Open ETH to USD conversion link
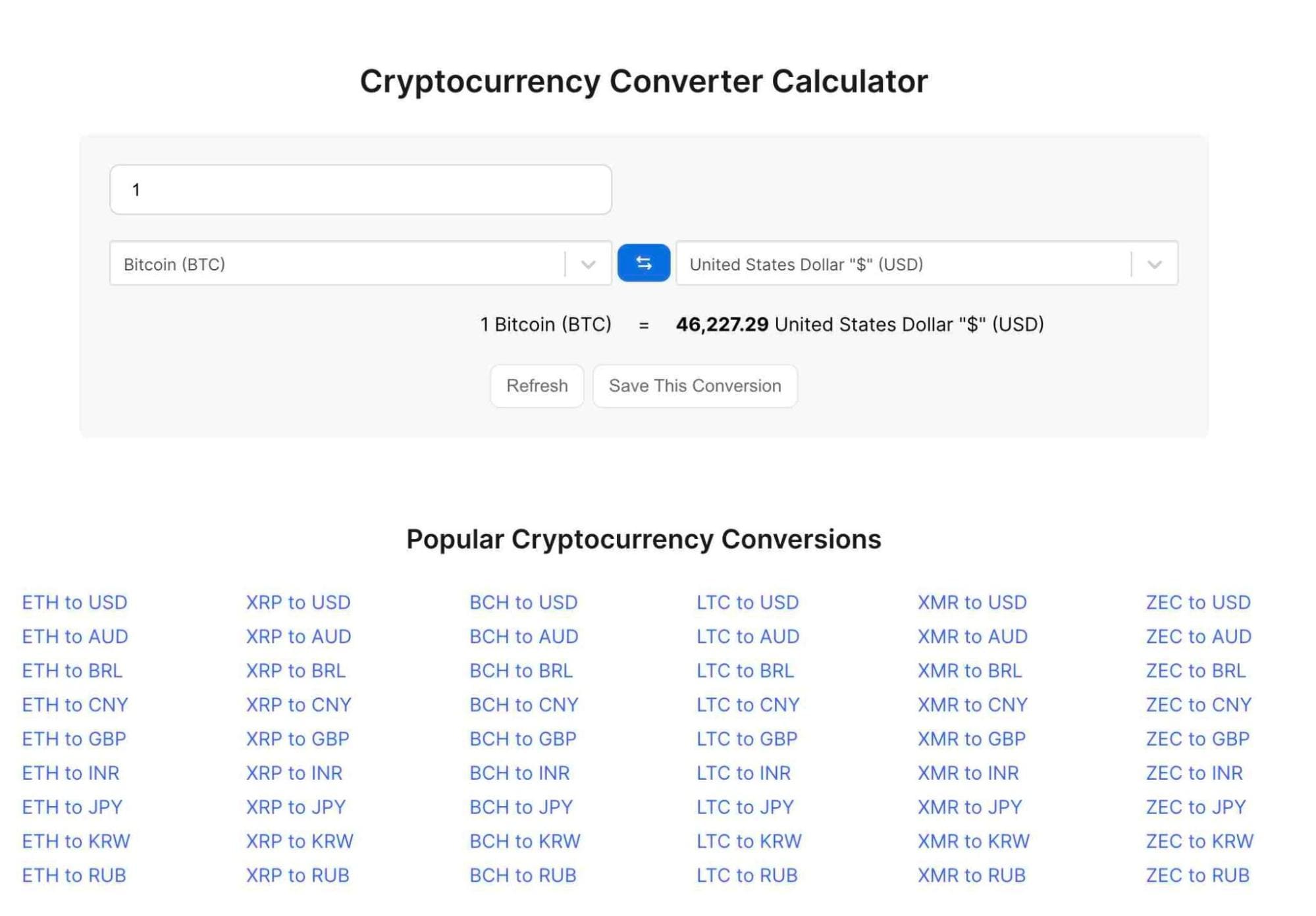The height and width of the screenshot is (916, 1316). point(75,601)
